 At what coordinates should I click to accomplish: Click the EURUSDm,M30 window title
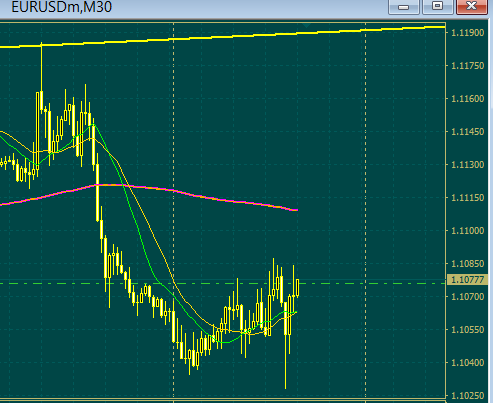tap(62, 7)
